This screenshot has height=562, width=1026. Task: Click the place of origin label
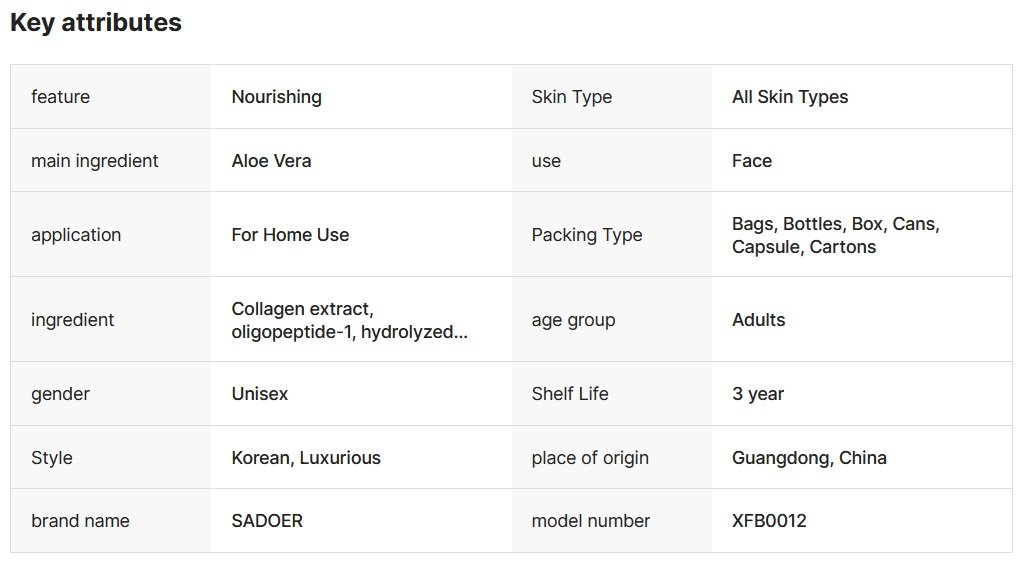(x=590, y=458)
